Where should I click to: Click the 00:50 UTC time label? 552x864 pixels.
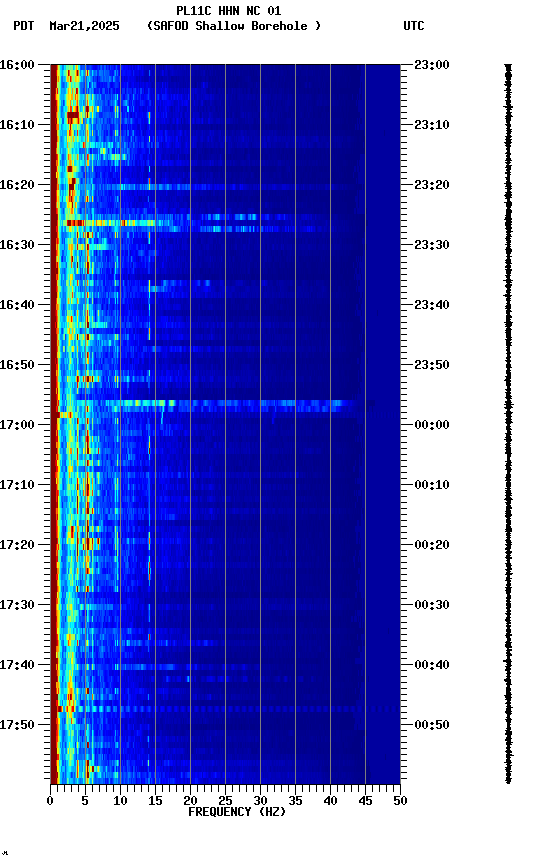pos(432,725)
